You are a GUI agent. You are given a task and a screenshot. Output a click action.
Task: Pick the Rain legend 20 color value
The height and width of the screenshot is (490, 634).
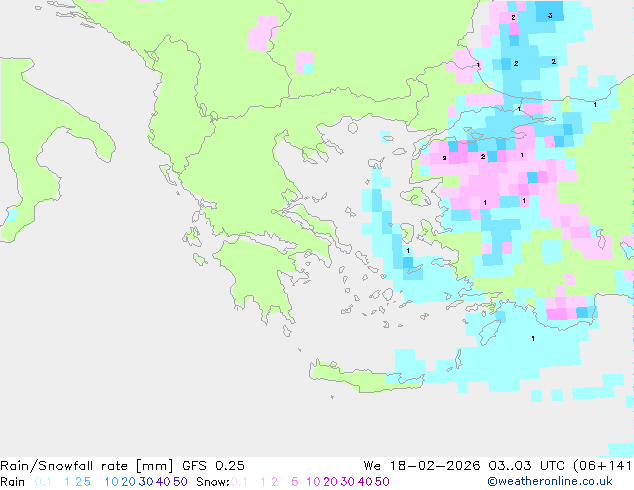[128, 482]
